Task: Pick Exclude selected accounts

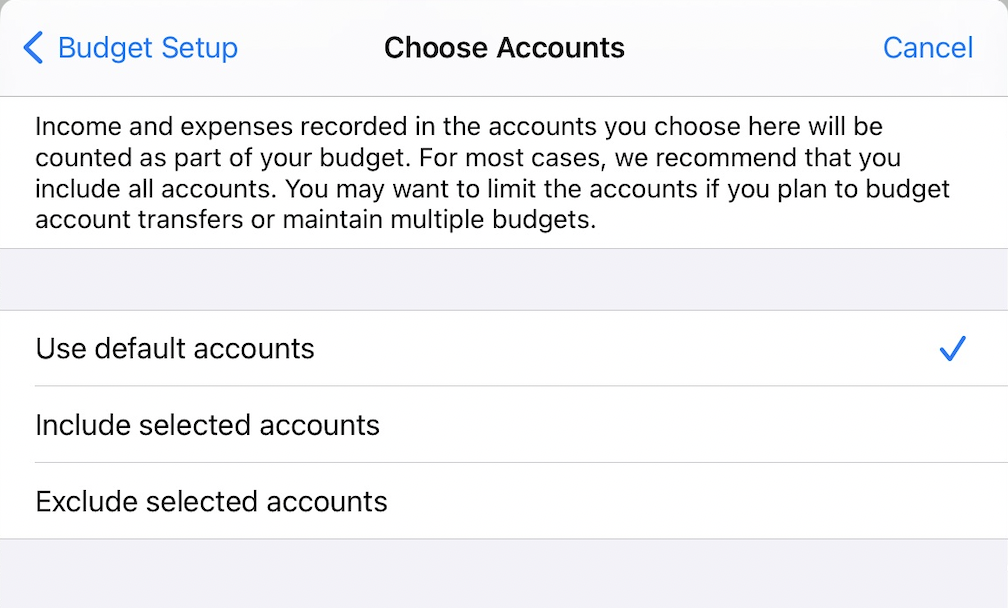Action: 211,501
